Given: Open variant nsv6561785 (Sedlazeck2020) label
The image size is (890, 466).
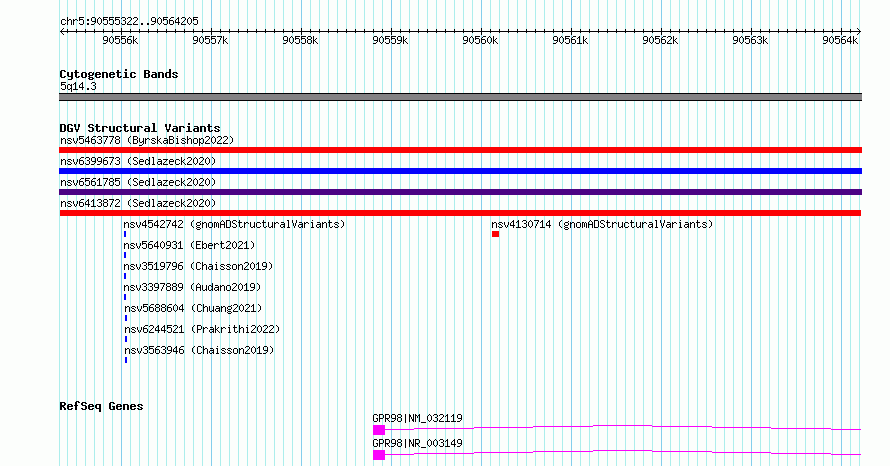Looking at the screenshot, I should [x=138, y=182].
